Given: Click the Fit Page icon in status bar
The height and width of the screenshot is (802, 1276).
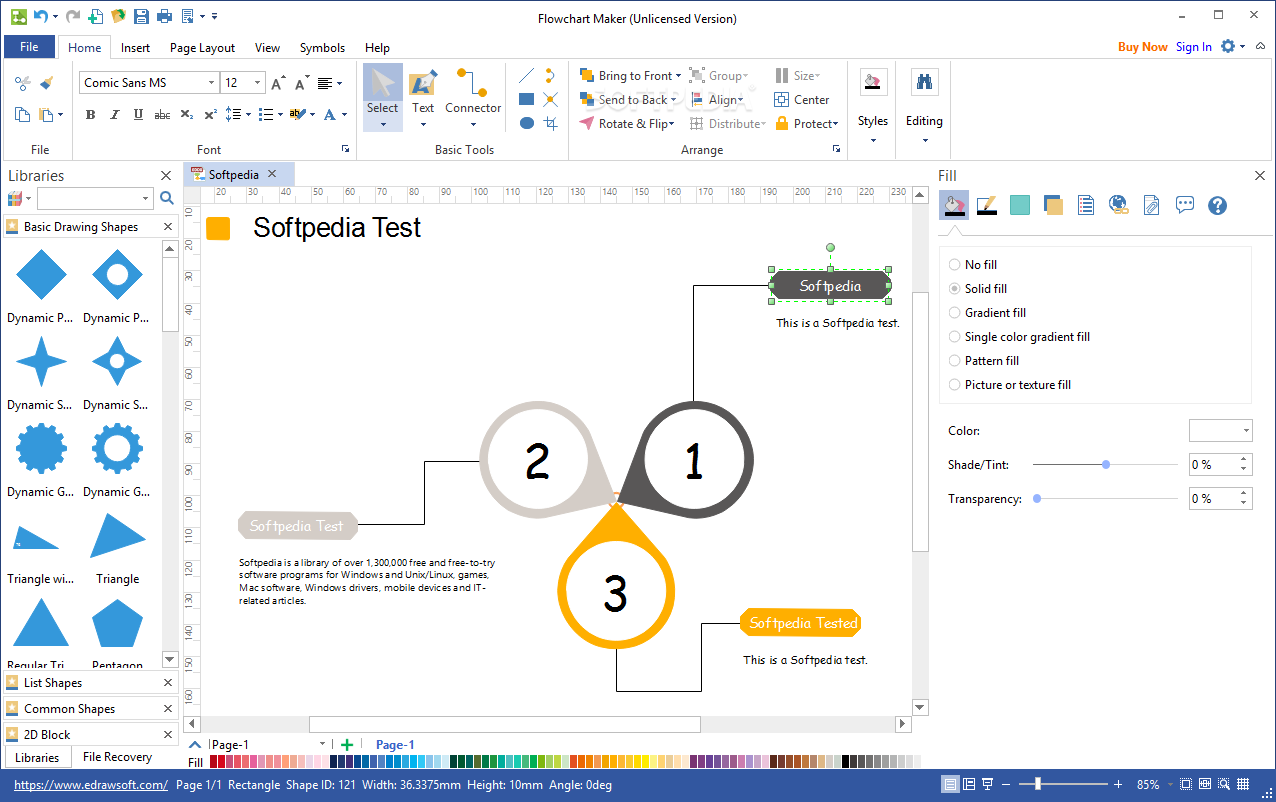Looking at the screenshot, I should pos(1188,785).
